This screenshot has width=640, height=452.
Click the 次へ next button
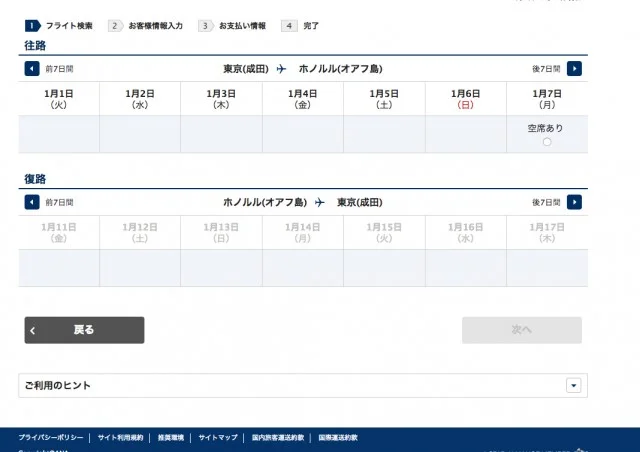click(521, 330)
